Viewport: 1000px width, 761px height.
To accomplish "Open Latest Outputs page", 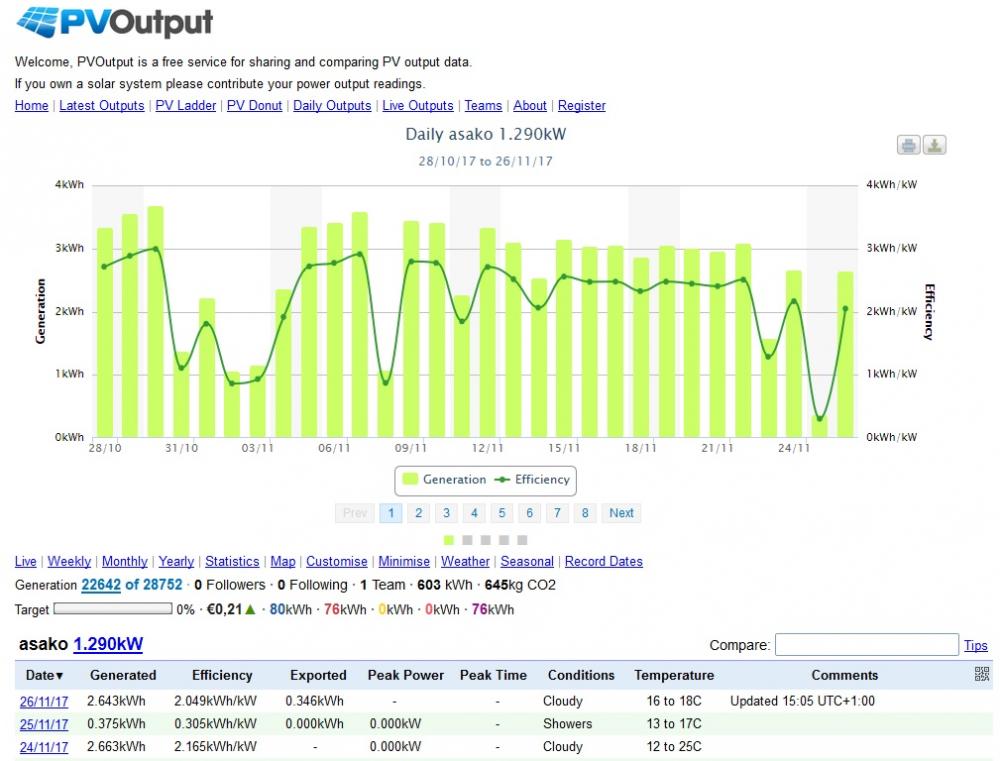I will click(x=101, y=105).
